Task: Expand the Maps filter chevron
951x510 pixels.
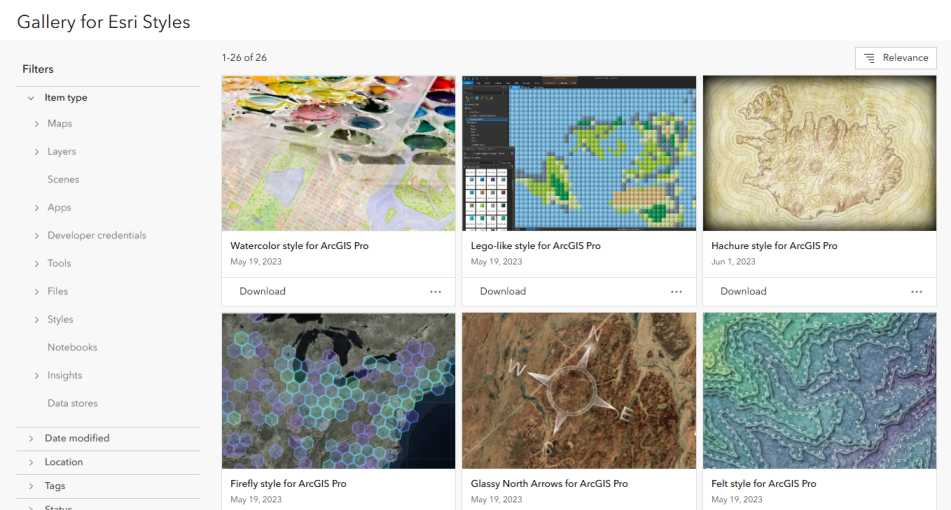Action: 37,124
